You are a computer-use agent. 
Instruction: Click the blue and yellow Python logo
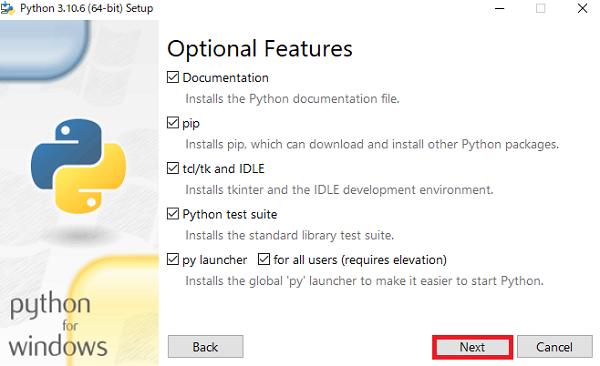click(78, 166)
